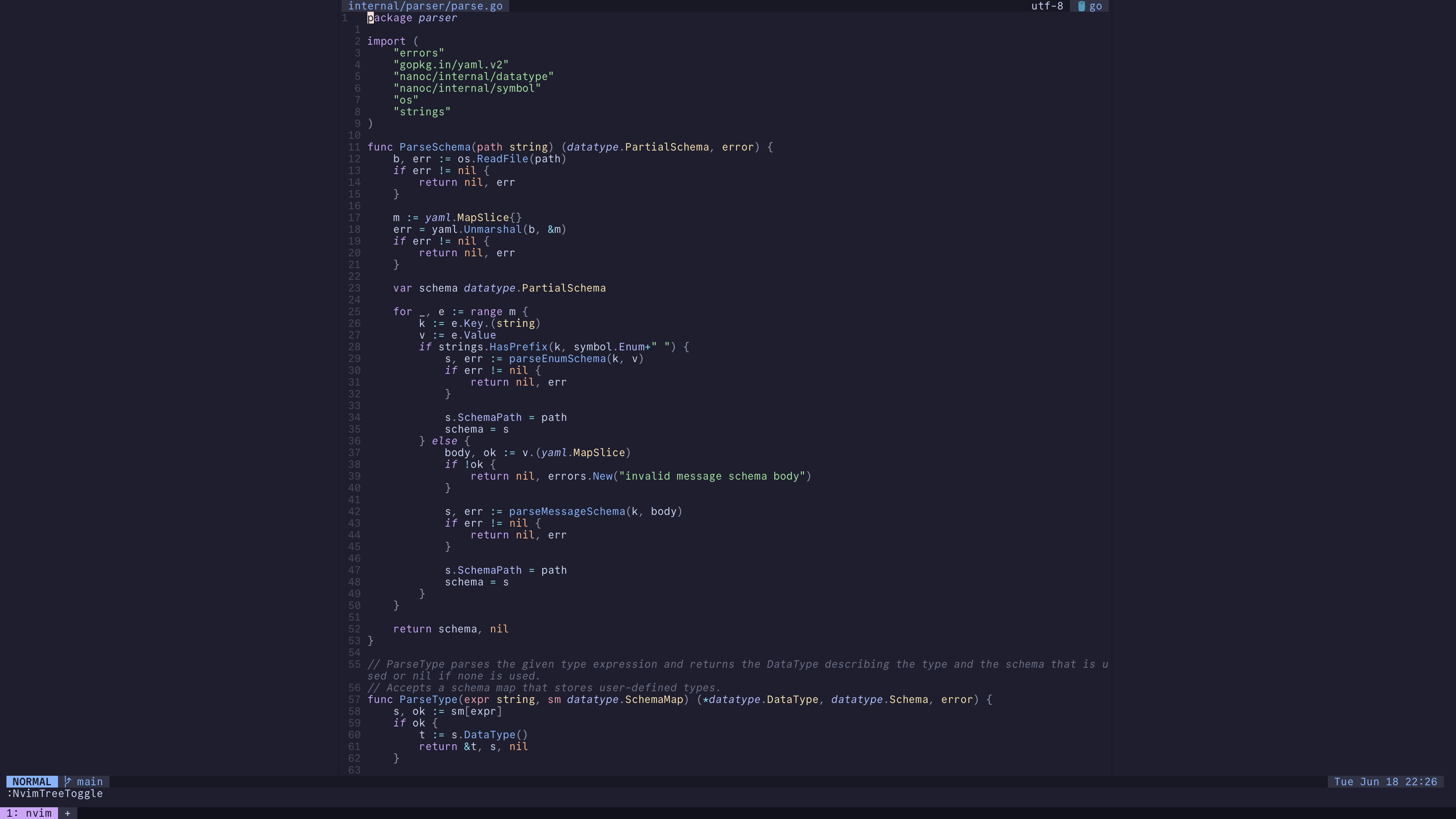1456x819 pixels.
Task: Click the git branch icon beside main
Action: 68,782
